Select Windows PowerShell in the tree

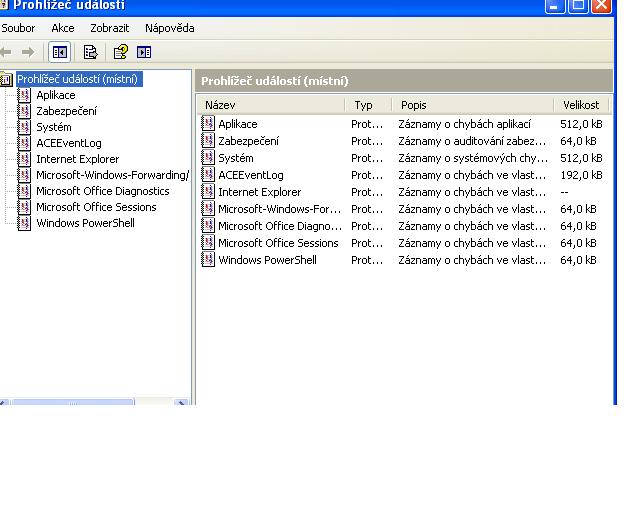[85, 223]
